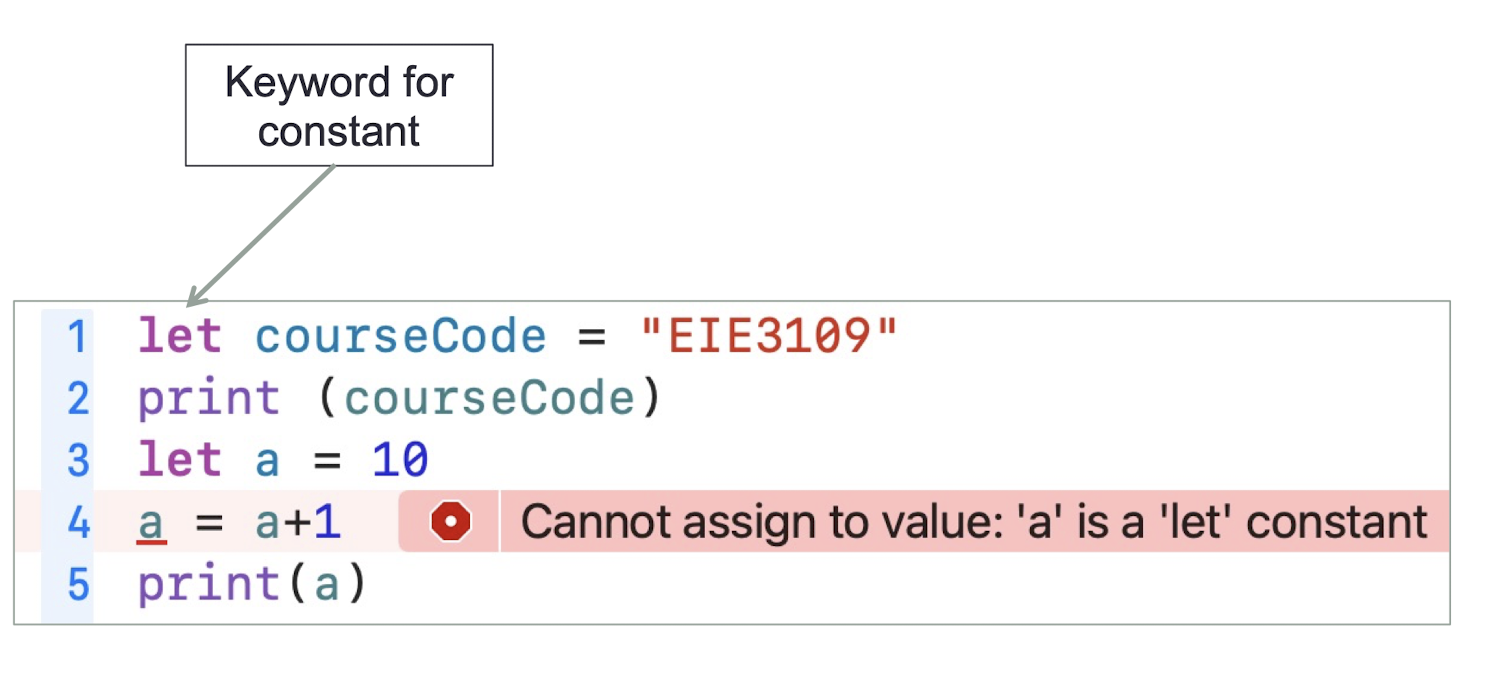This screenshot has height=676, width=1492.
Task: Click the gray arrow pointing to let
Action: [x=262, y=235]
